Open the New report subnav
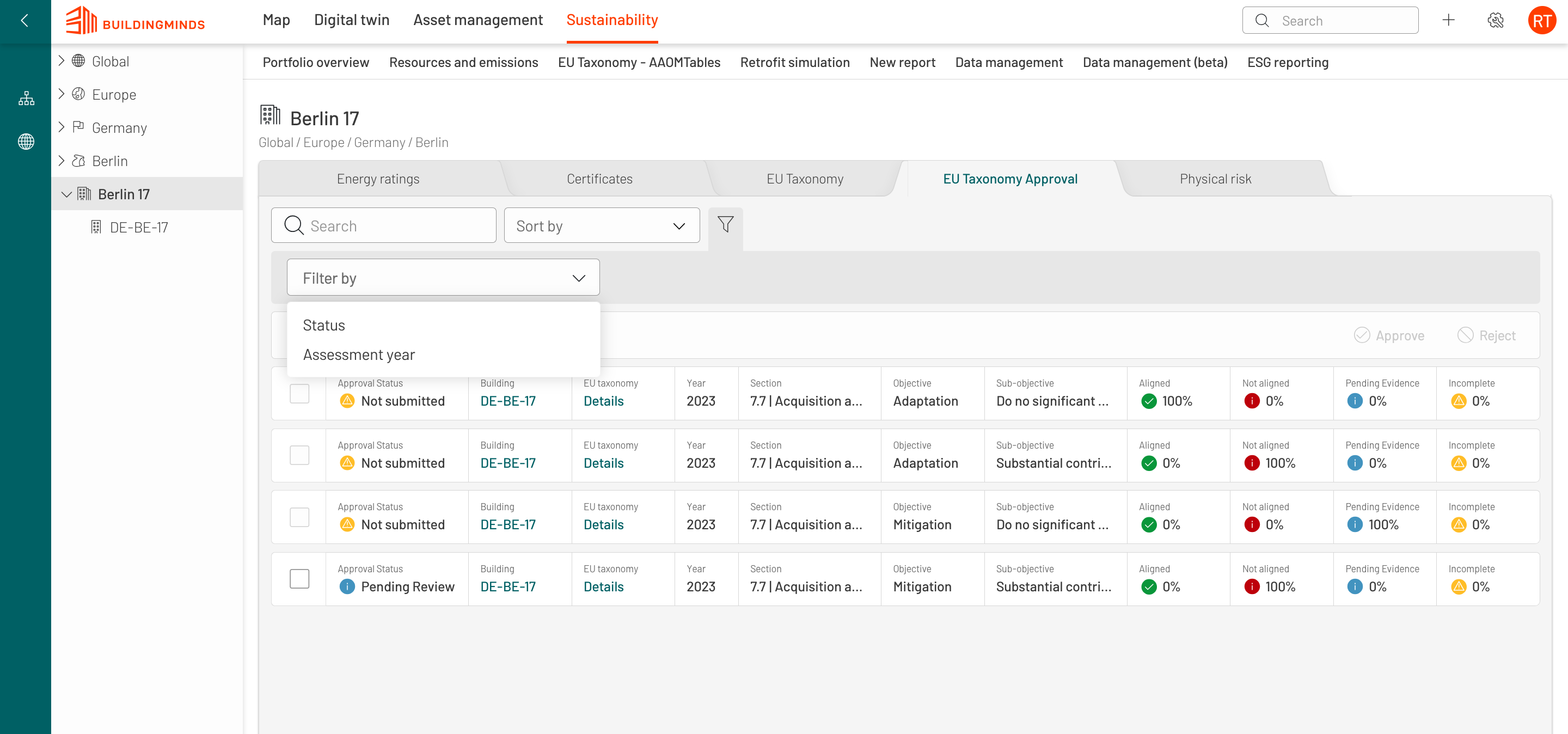The image size is (1568, 734). coord(902,62)
